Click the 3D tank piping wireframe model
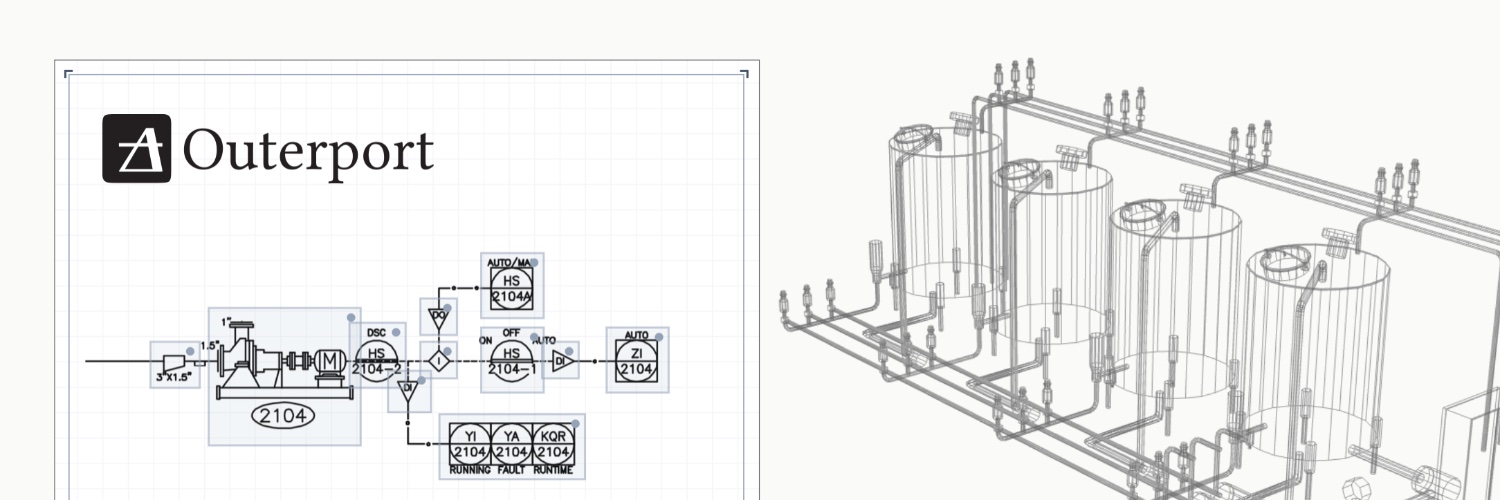This screenshot has width=1500, height=500. click(x=1138, y=280)
